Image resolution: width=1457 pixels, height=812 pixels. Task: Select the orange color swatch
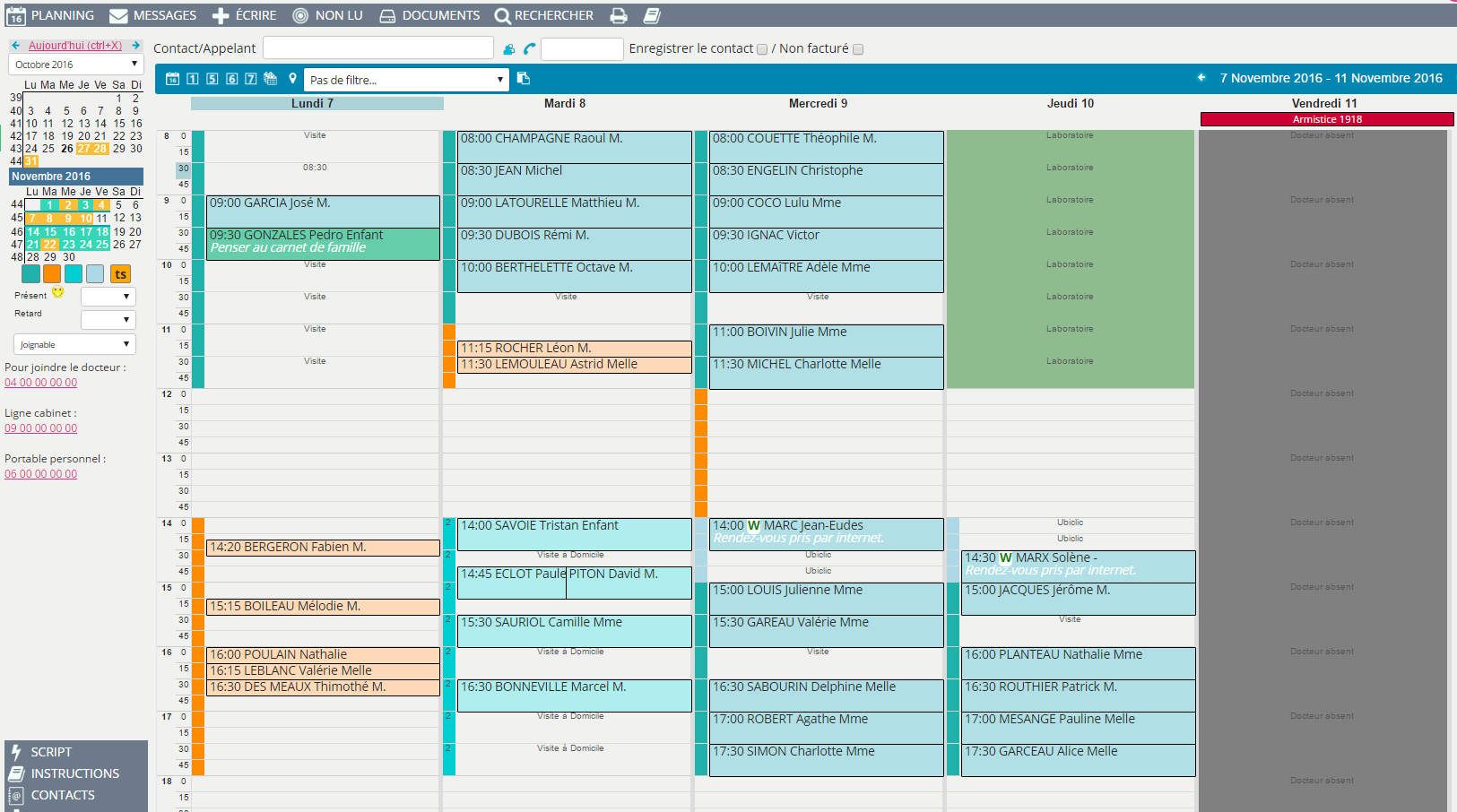[52, 274]
